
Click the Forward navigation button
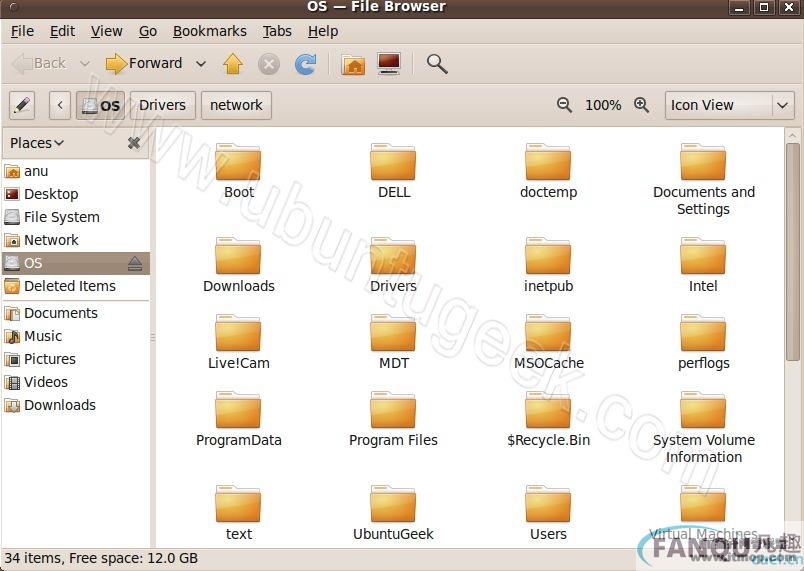pos(144,64)
